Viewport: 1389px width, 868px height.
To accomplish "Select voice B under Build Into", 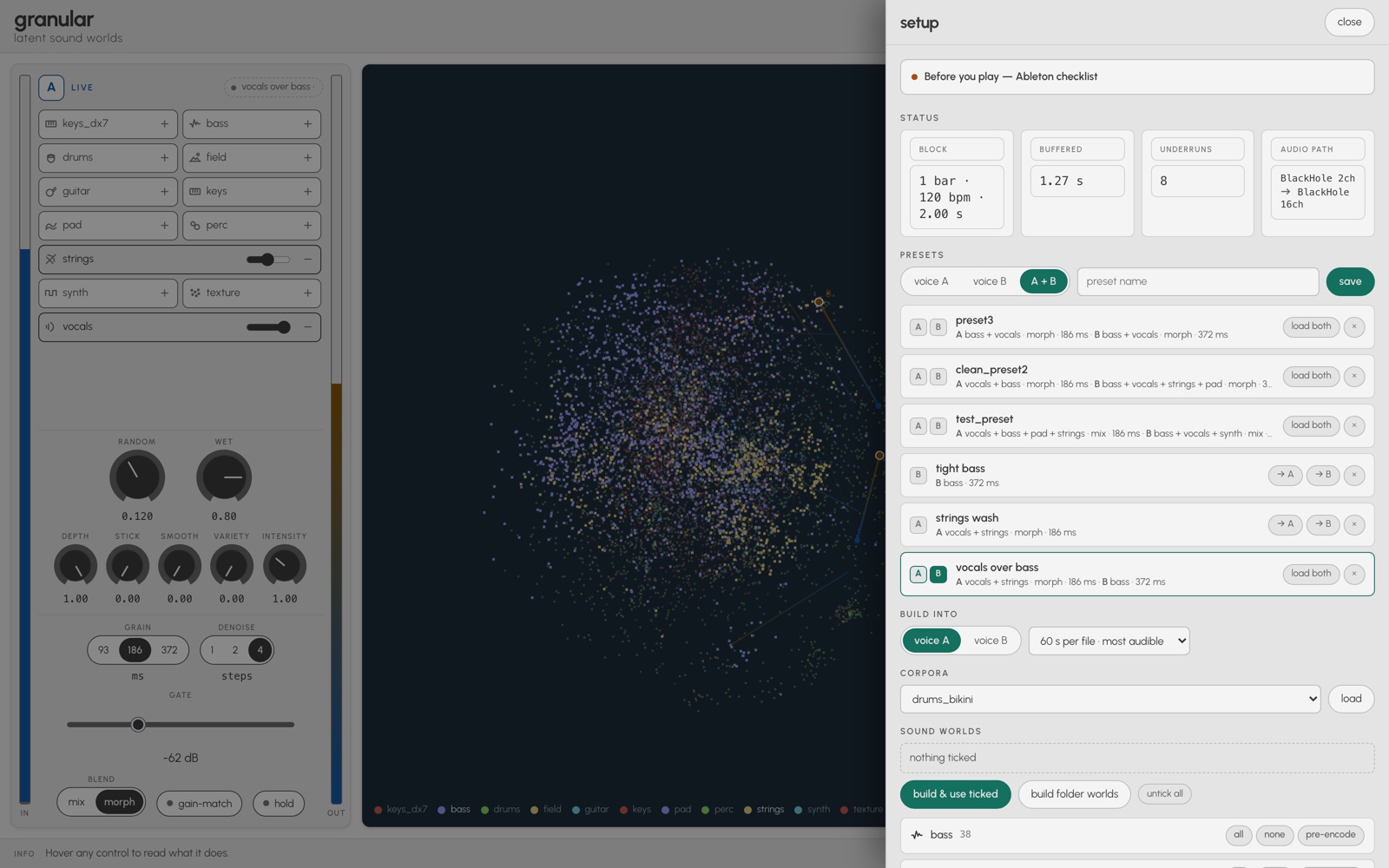I will [x=991, y=641].
